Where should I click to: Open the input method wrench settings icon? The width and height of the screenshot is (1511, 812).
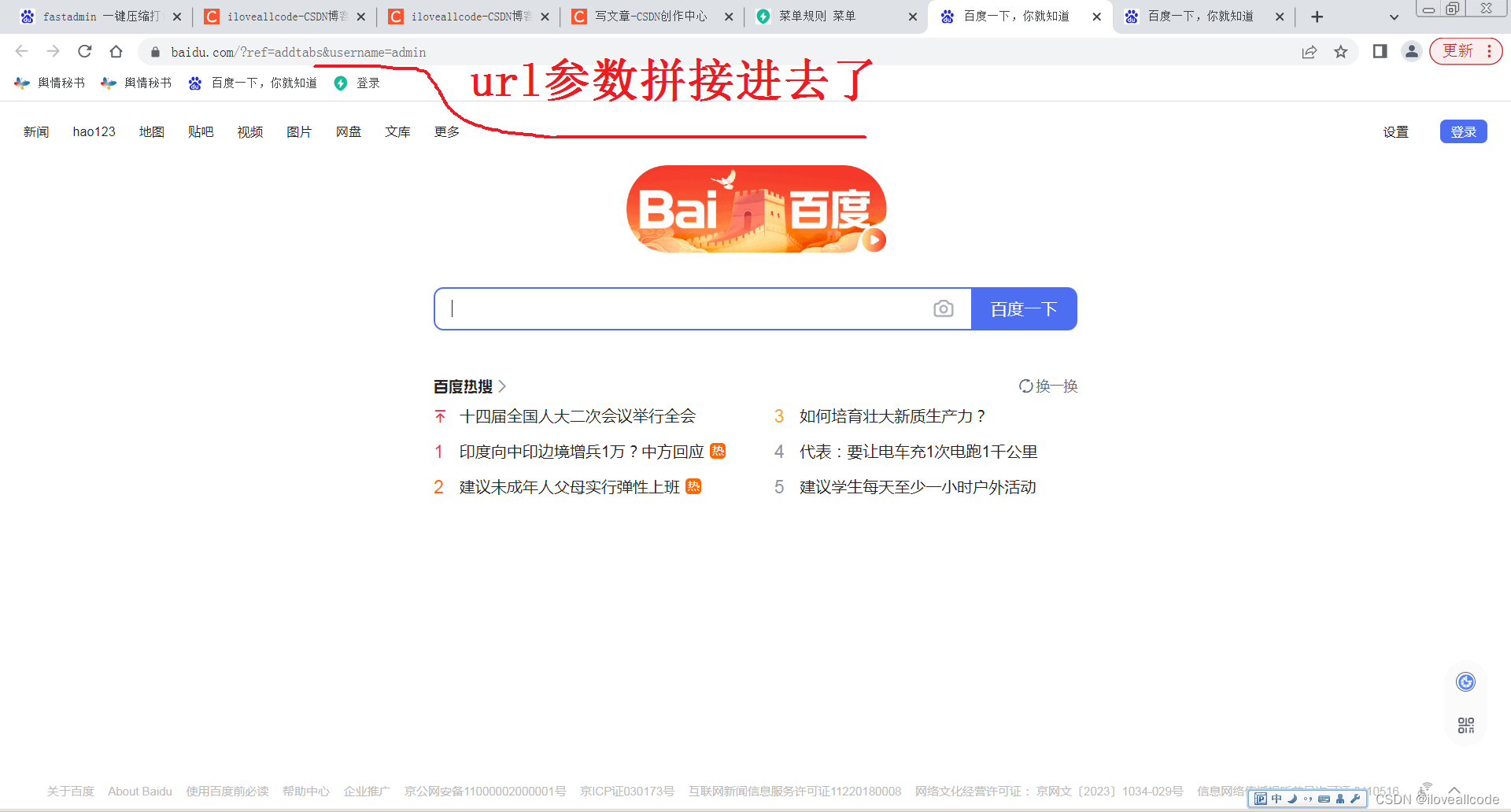[1355, 799]
